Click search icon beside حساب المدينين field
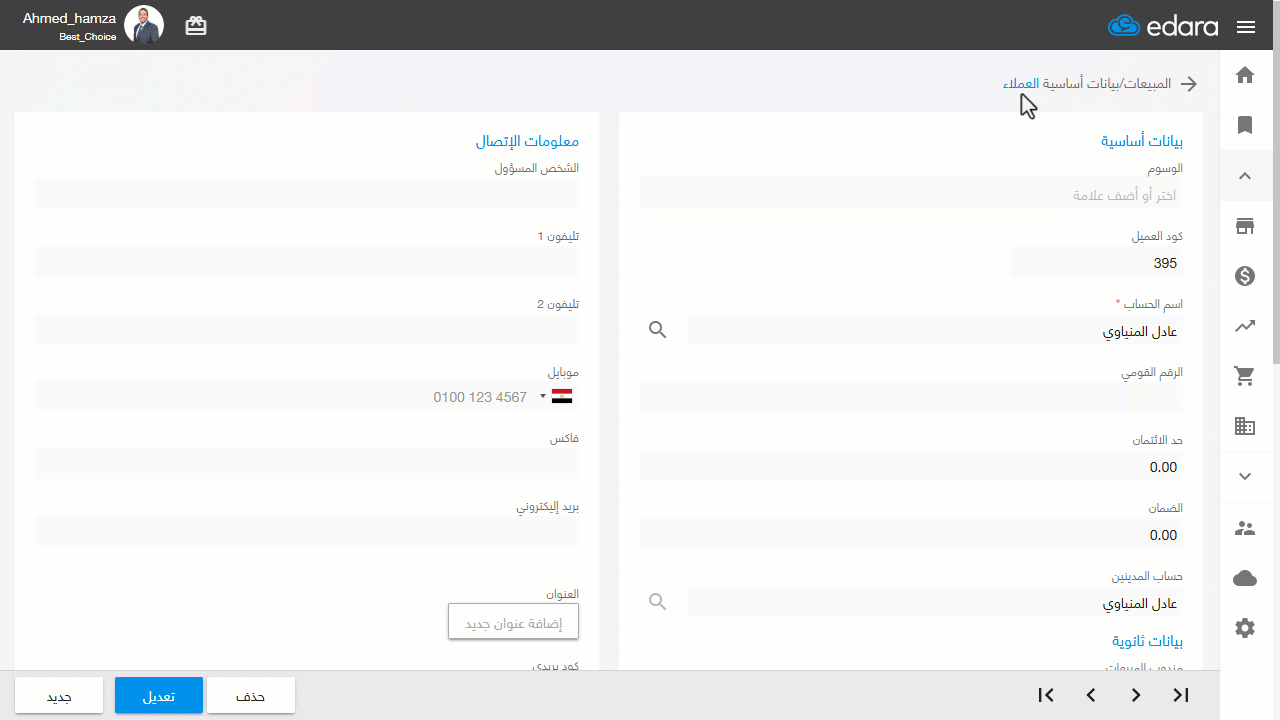This screenshot has width=1280, height=720. 657,601
